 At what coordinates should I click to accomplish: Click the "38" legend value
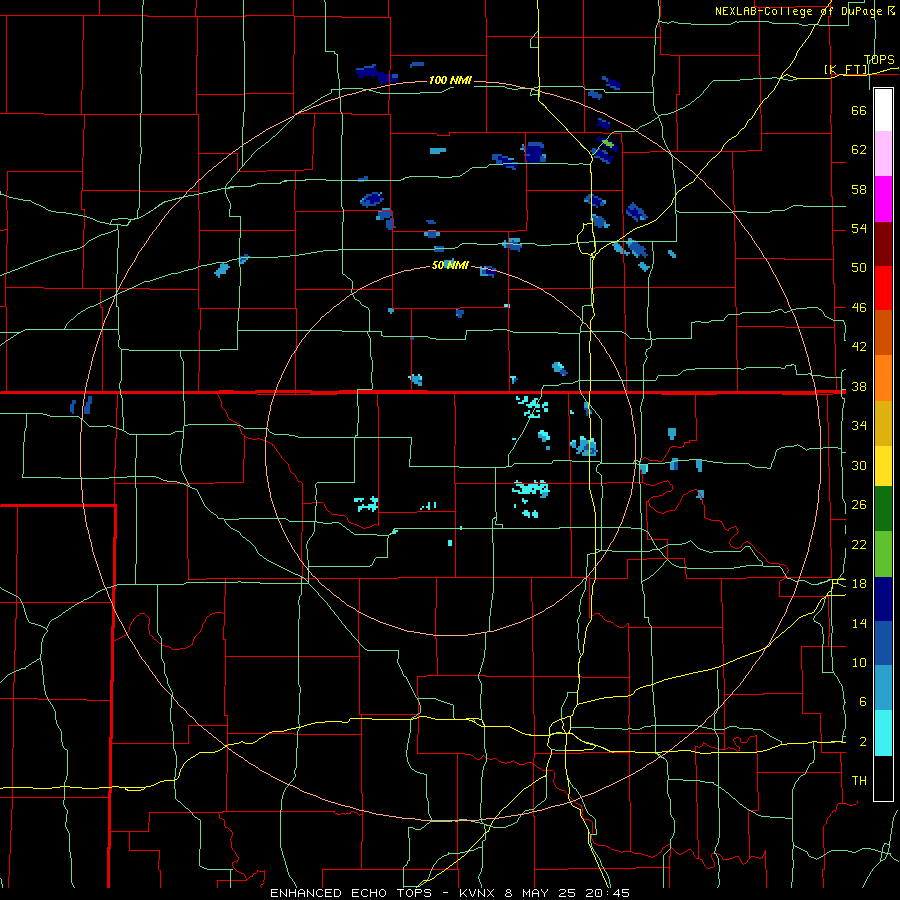tap(859, 387)
